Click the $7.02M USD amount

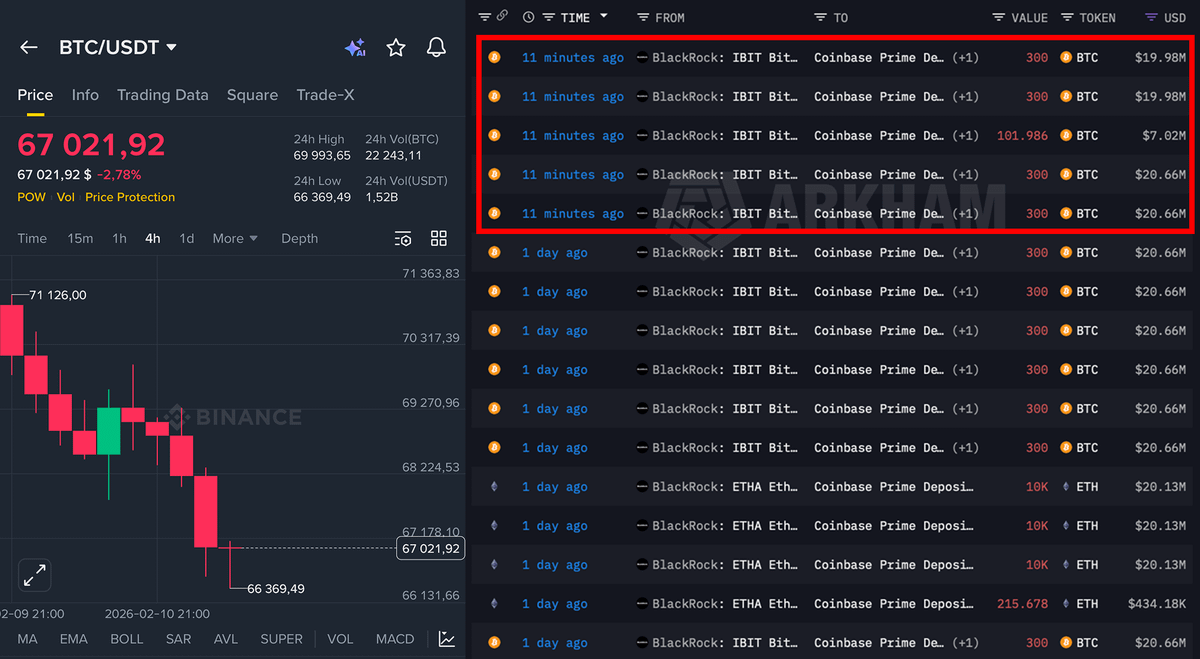point(1164,135)
